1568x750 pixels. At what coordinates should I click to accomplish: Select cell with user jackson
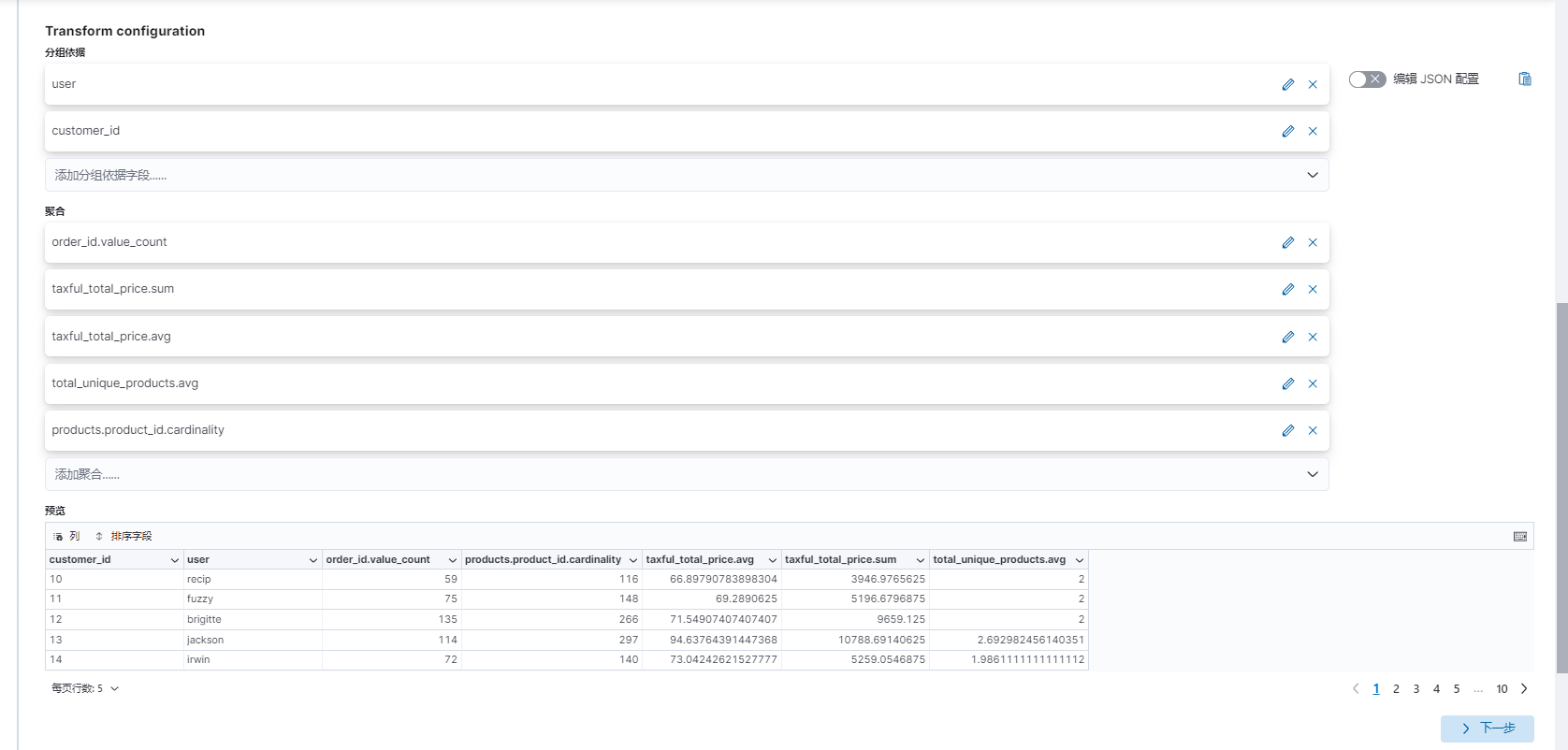click(x=253, y=640)
